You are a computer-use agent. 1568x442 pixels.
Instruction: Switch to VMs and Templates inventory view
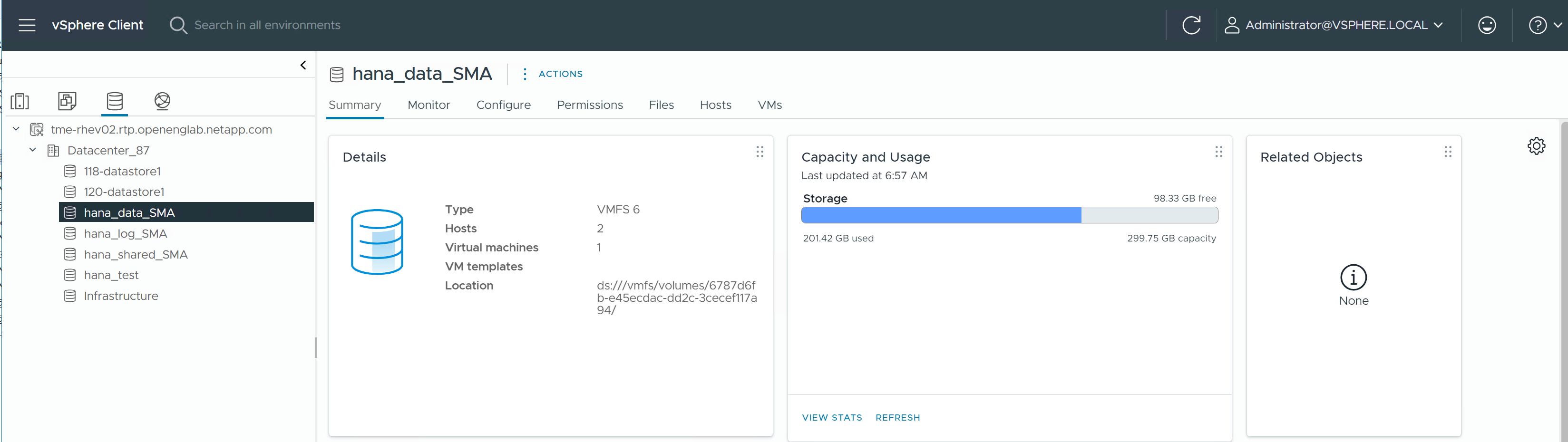pyautogui.click(x=67, y=101)
